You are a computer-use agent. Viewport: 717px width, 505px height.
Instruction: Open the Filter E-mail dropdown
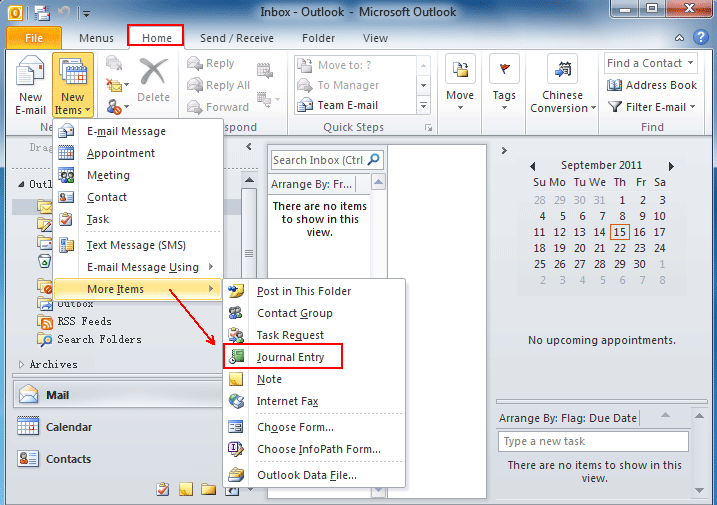[652, 107]
